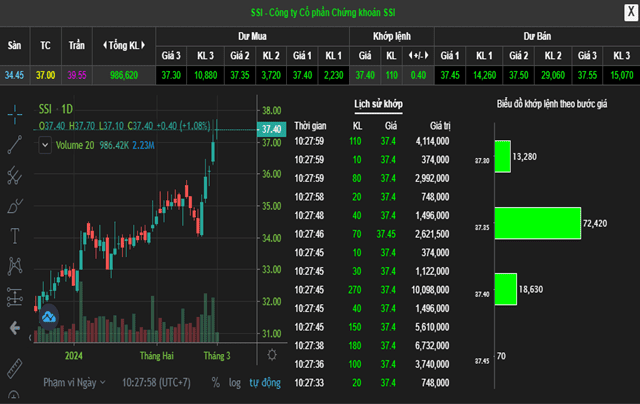Select the XABCD pattern tool
Image resolution: width=640 pixels, height=404 pixels.
coord(15,266)
